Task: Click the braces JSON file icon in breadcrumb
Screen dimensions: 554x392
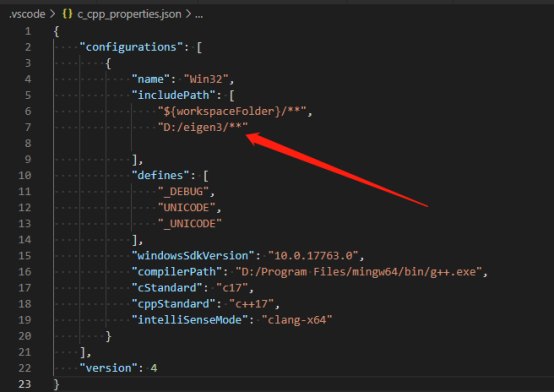Action: [67, 14]
